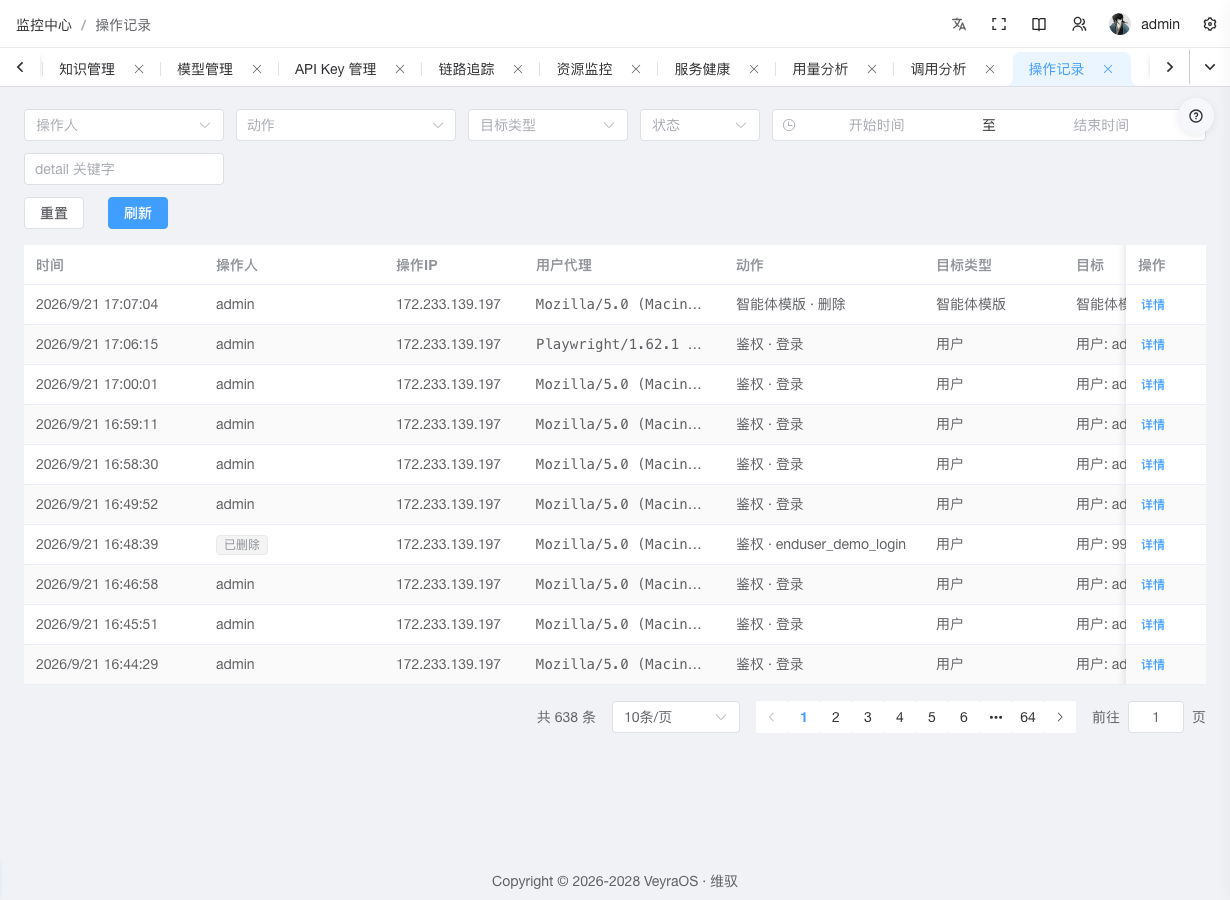Open the help question mark icon
This screenshot has height=900, width=1230.
(1196, 116)
